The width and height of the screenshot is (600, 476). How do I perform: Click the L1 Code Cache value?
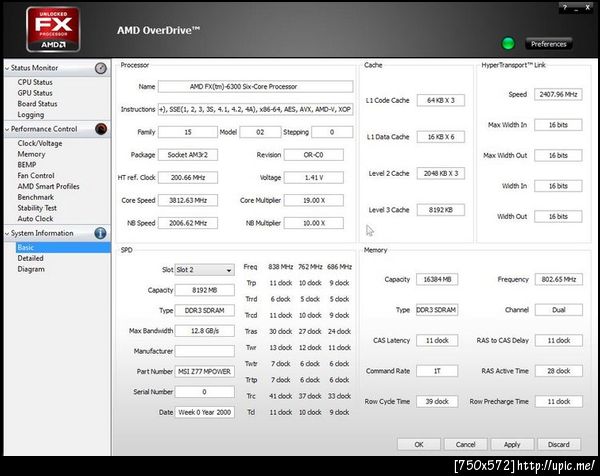[x=441, y=100]
